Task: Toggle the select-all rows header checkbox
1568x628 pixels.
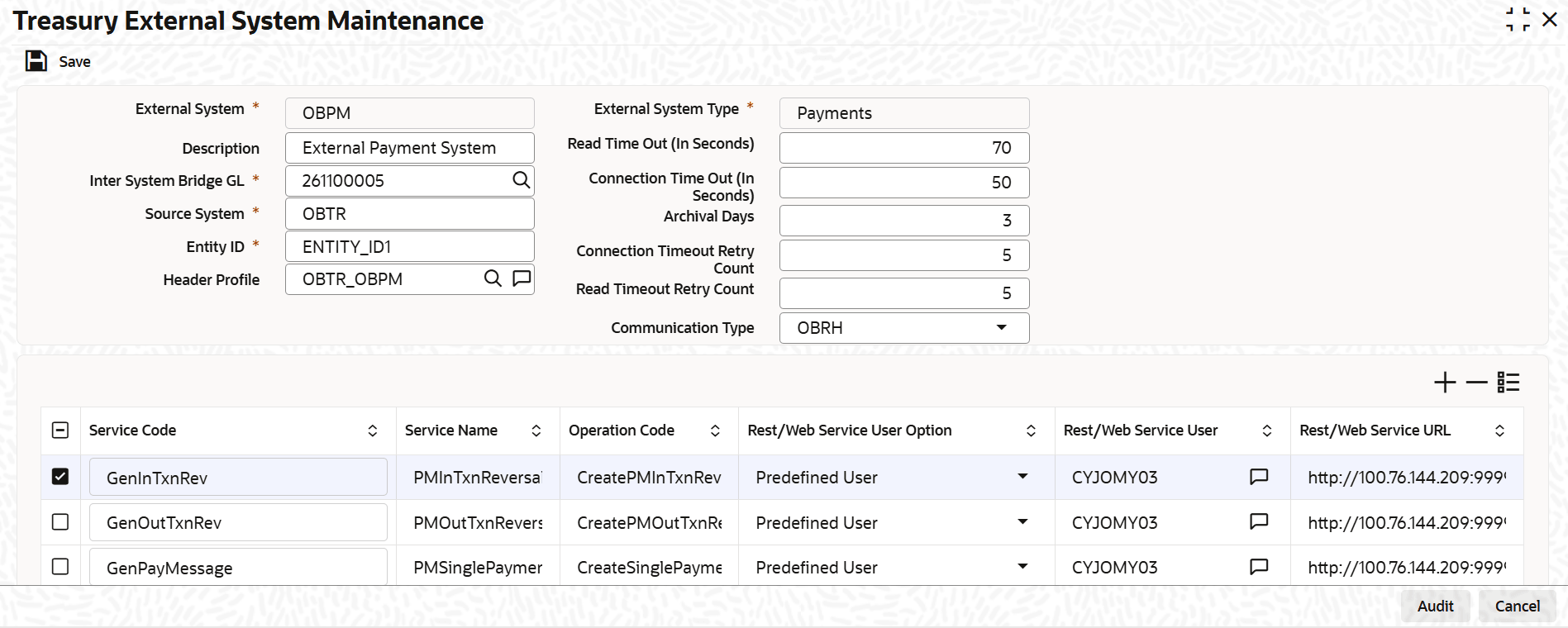Action: pyautogui.click(x=60, y=430)
